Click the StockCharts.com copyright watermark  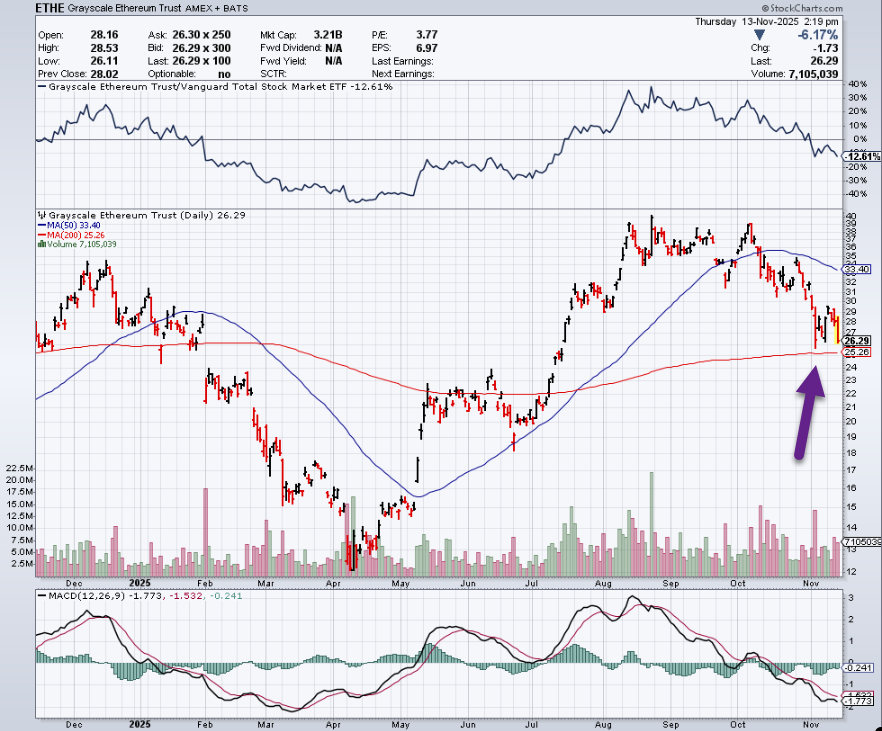click(x=827, y=8)
